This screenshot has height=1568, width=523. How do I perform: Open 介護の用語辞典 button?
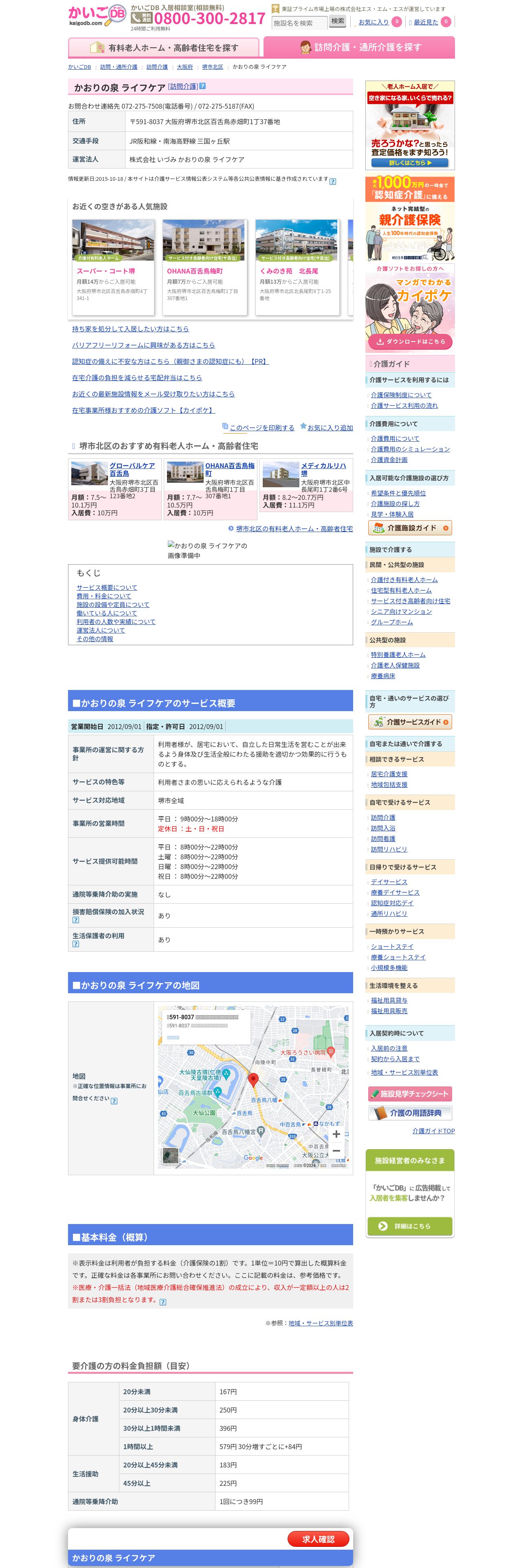pyautogui.click(x=410, y=1112)
